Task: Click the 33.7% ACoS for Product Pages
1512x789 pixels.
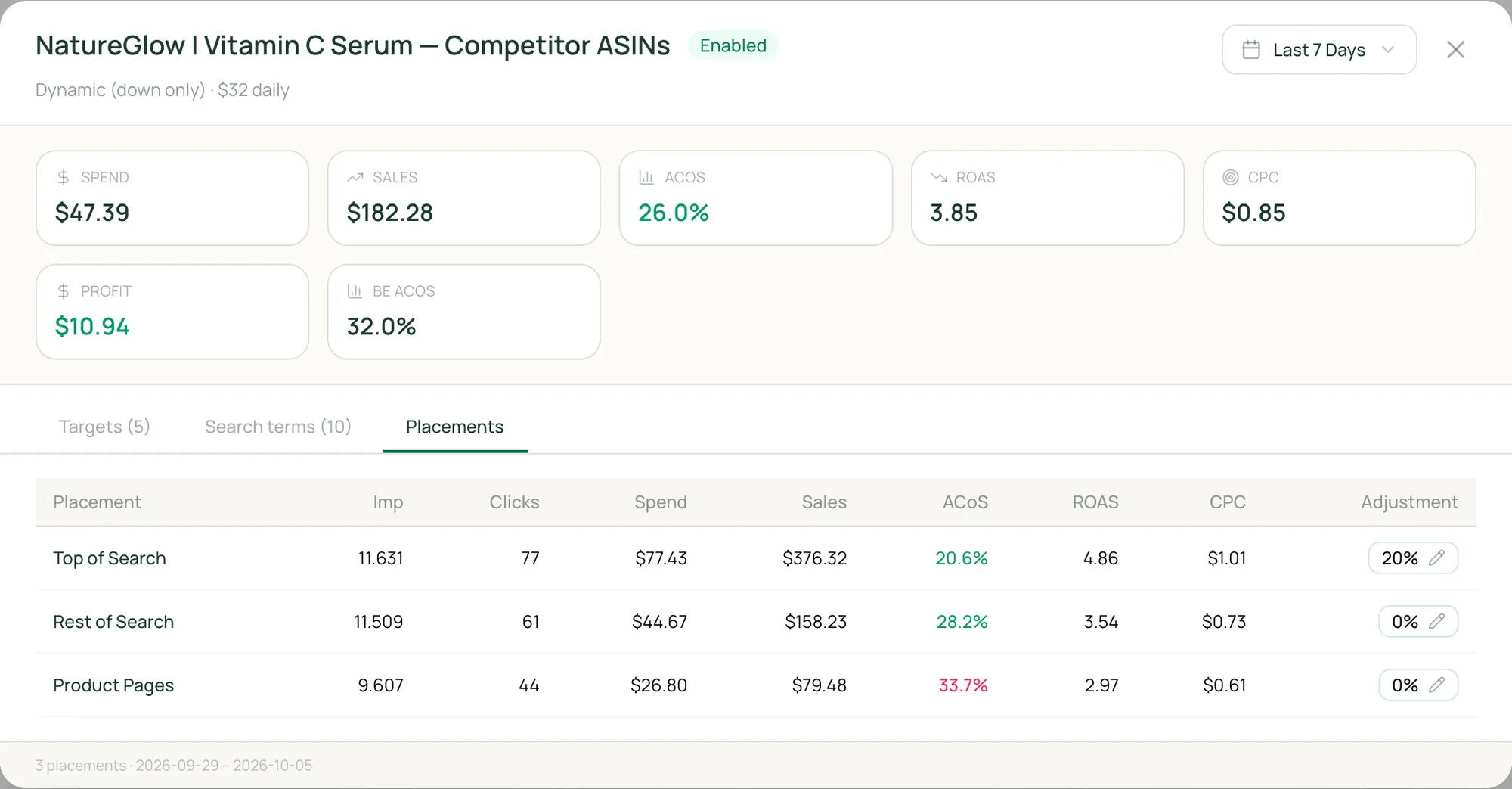Action: [963, 685]
